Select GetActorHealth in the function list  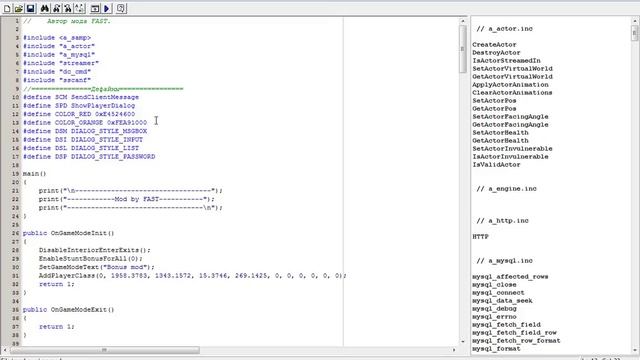(500, 140)
